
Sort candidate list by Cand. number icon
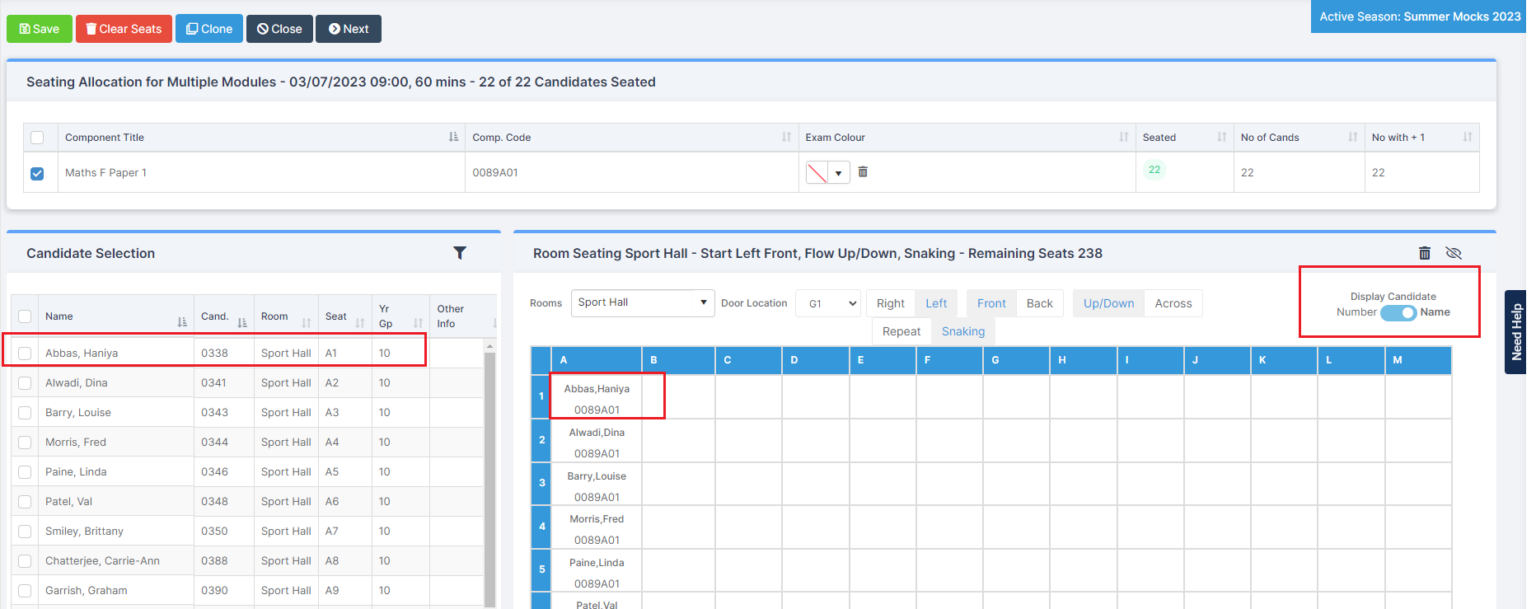click(x=242, y=321)
